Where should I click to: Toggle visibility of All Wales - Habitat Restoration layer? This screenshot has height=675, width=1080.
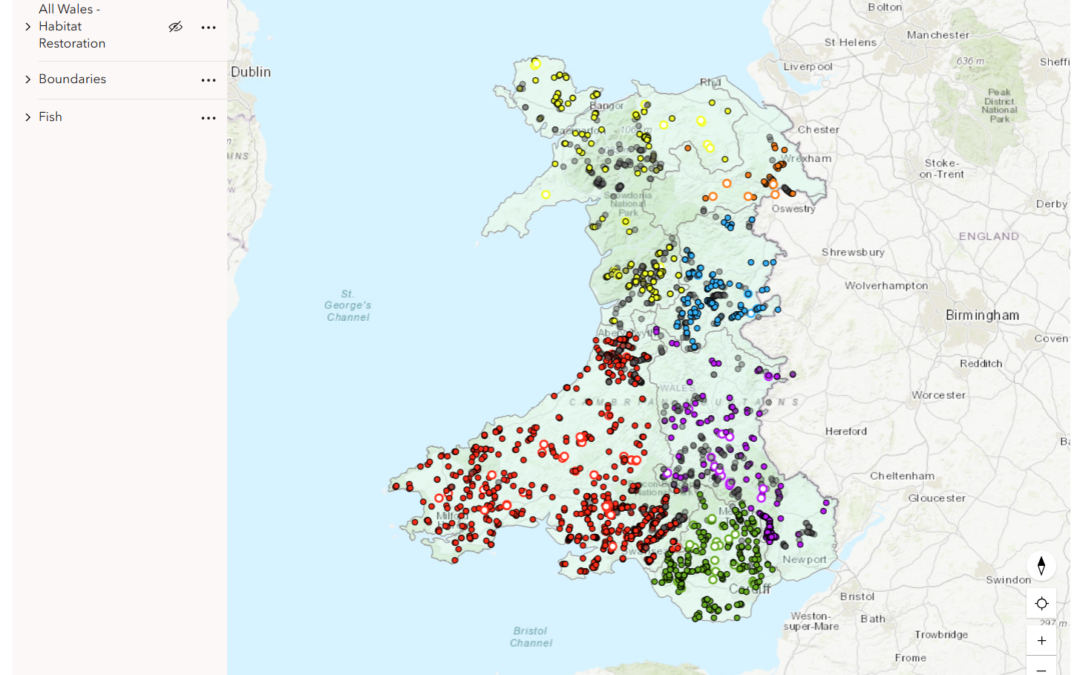click(x=176, y=27)
